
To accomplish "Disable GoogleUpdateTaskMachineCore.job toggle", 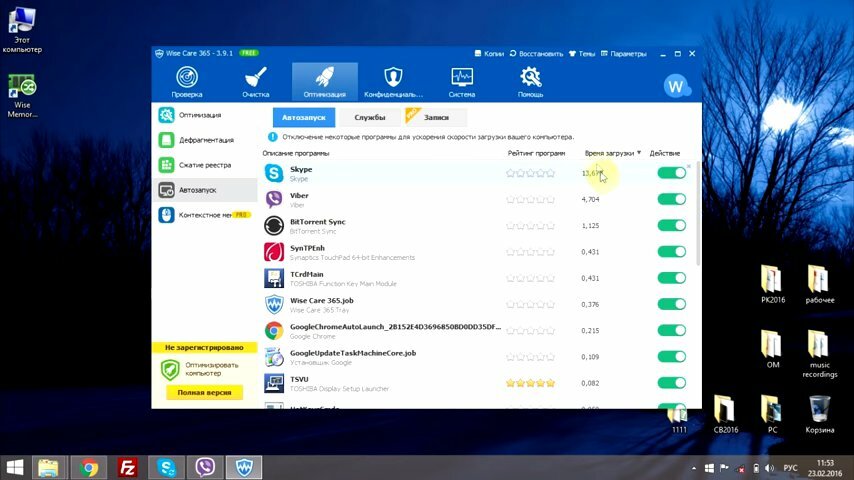I will [x=672, y=356].
